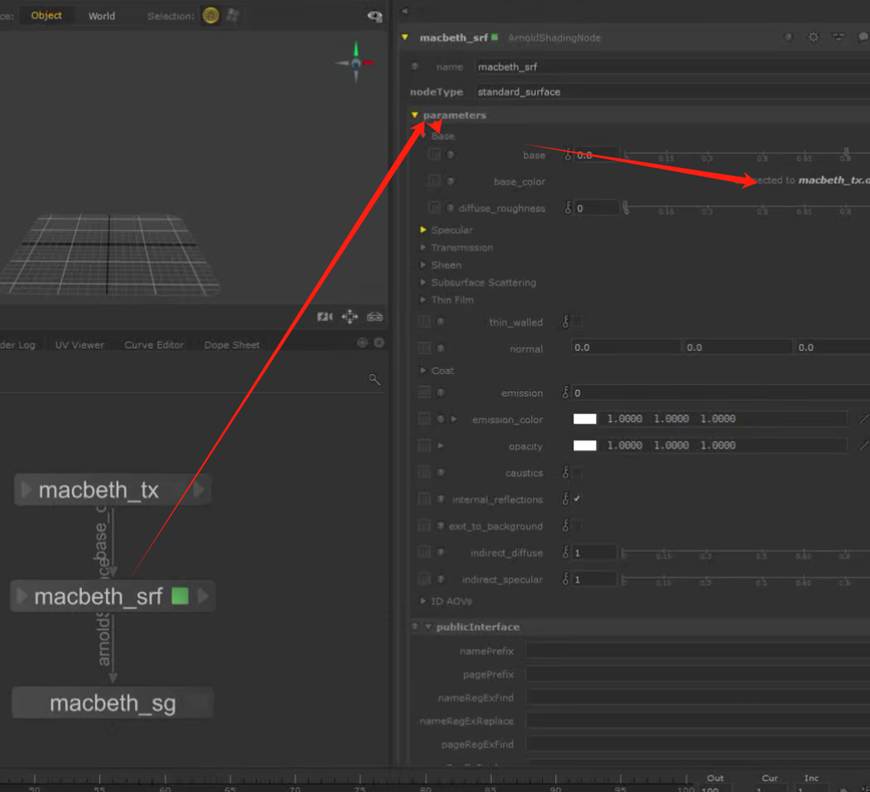Switch transform space to World
The width and height of the screenshot is (870, 792).
101,16
